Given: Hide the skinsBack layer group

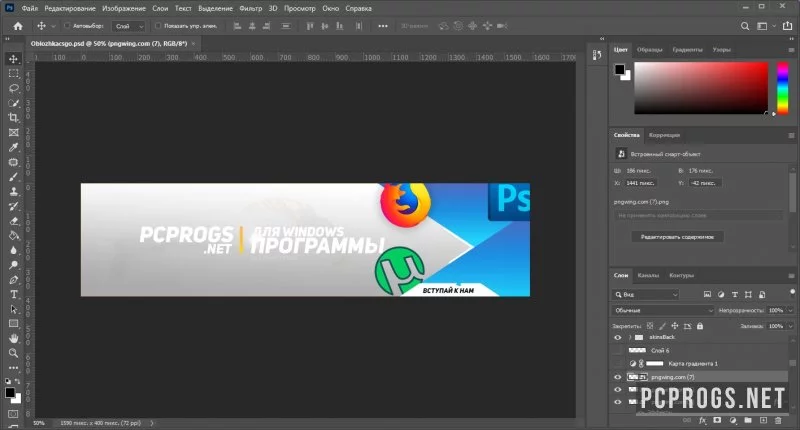Looking at the screenshot, I should pyautogui.click(x=618, y=337).
